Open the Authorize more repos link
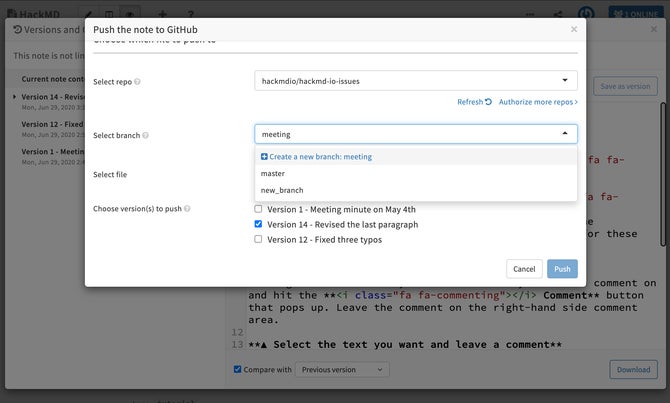 538,102
